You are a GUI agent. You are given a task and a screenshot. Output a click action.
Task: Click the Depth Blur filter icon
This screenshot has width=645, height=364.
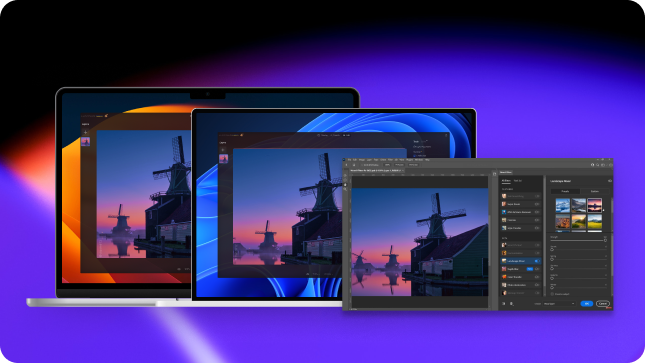click(504, 269)
